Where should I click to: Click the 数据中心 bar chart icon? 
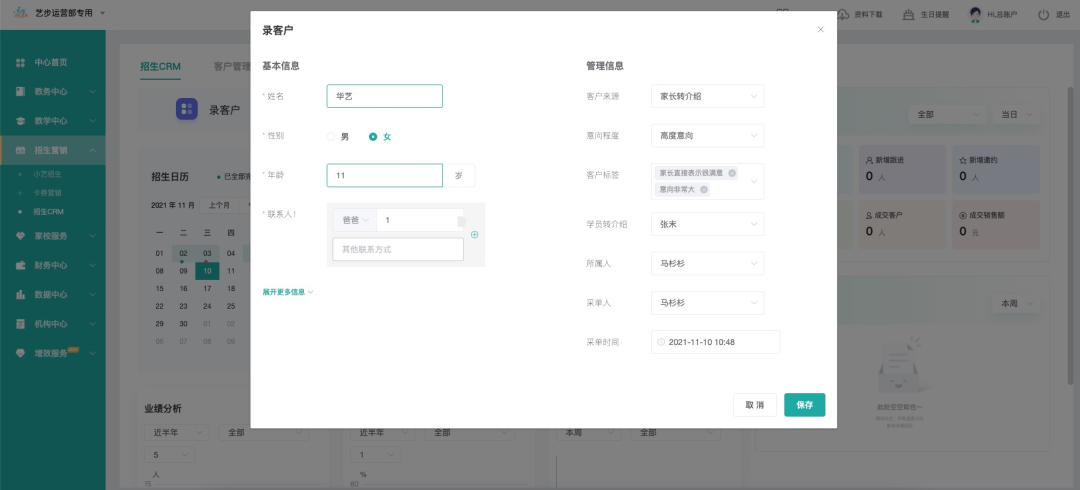pyautogui.click(x=21, y=295)
